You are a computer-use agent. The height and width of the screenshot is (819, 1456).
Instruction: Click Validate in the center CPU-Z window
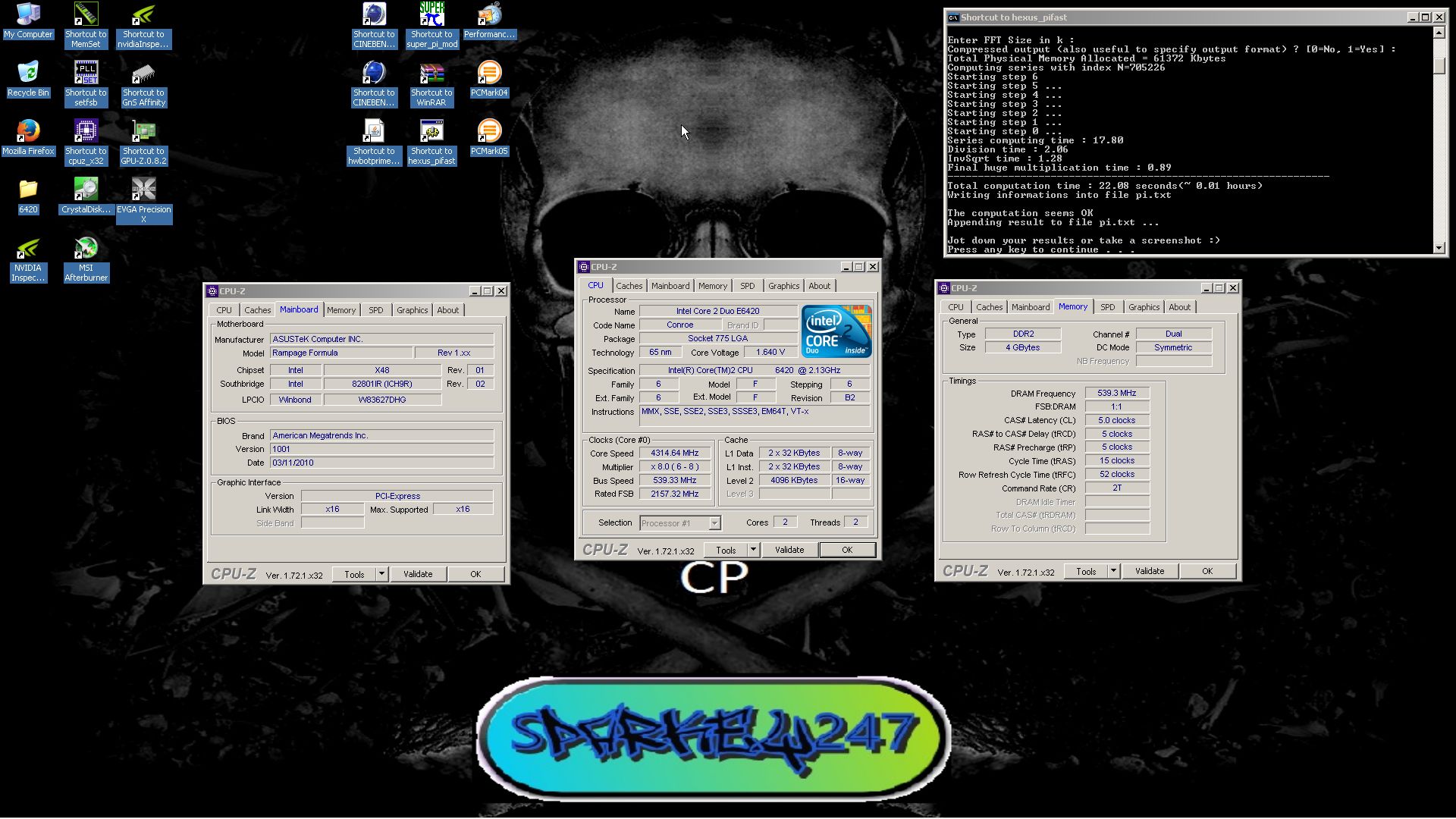click(789, 550)
